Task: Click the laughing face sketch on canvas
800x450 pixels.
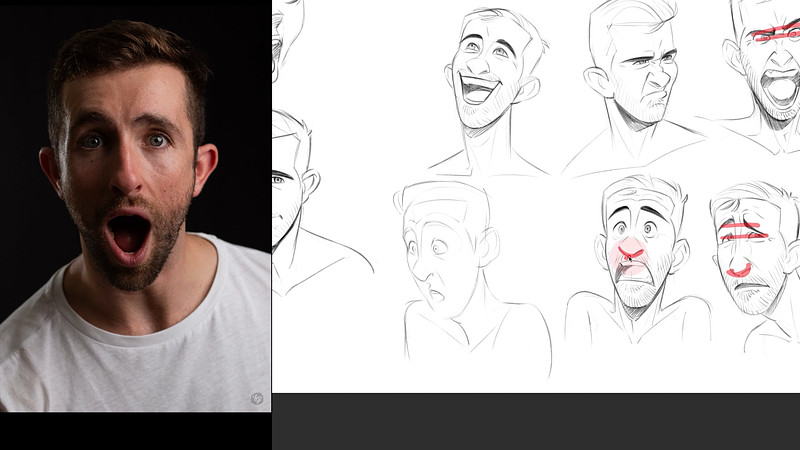Action: [492, 91]
